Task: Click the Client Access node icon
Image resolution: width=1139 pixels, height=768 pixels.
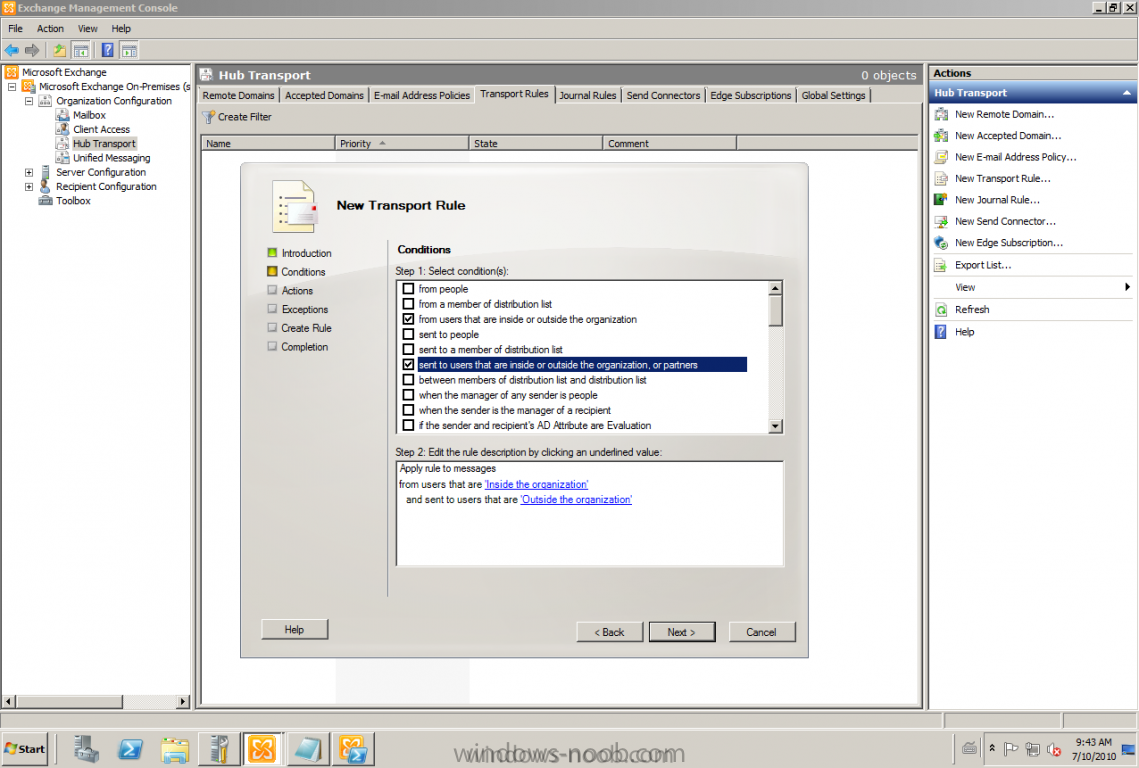Action: [63, 129]
